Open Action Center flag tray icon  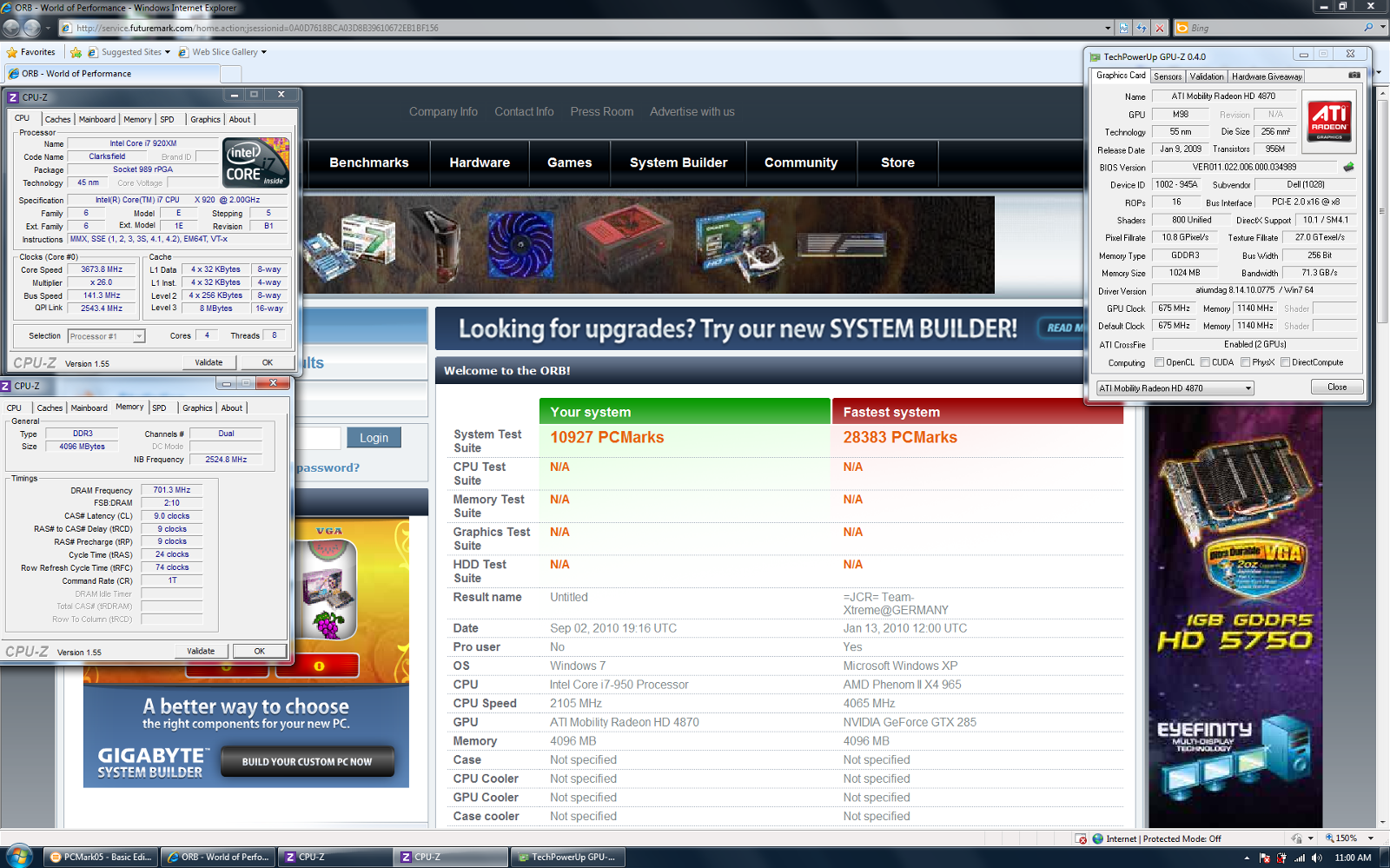[x=1265, y=858]
